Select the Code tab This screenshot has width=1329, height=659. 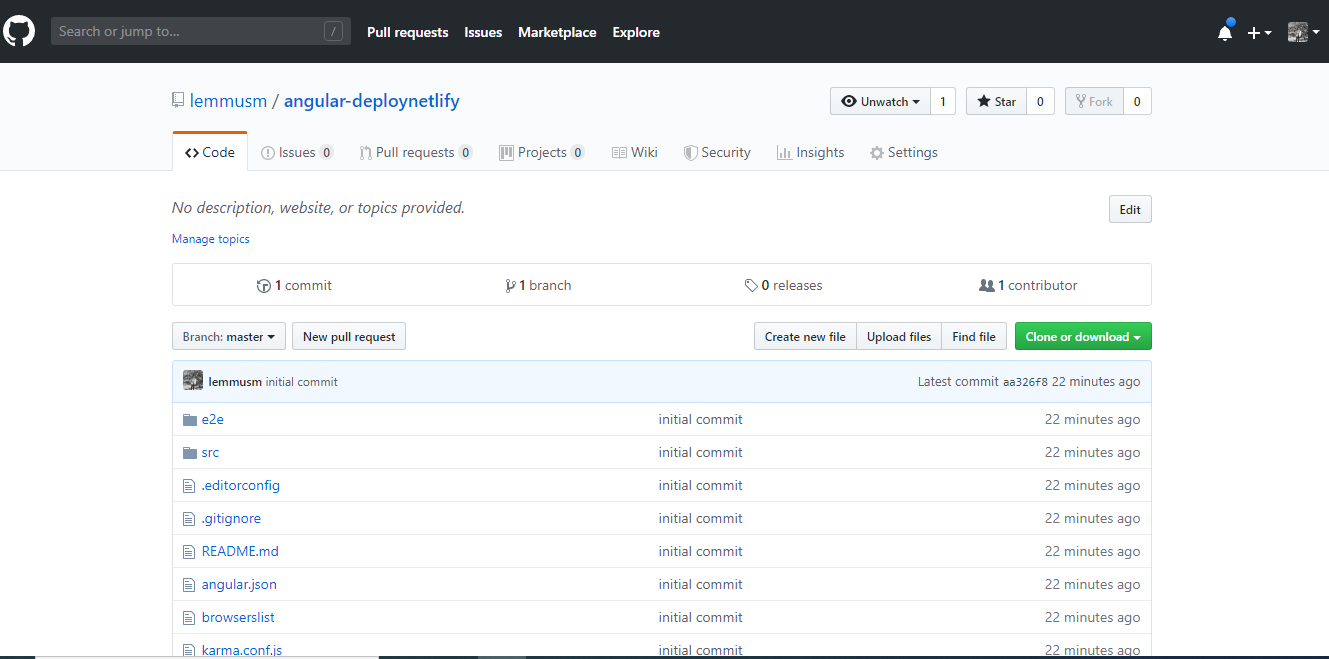click(210, 152)
